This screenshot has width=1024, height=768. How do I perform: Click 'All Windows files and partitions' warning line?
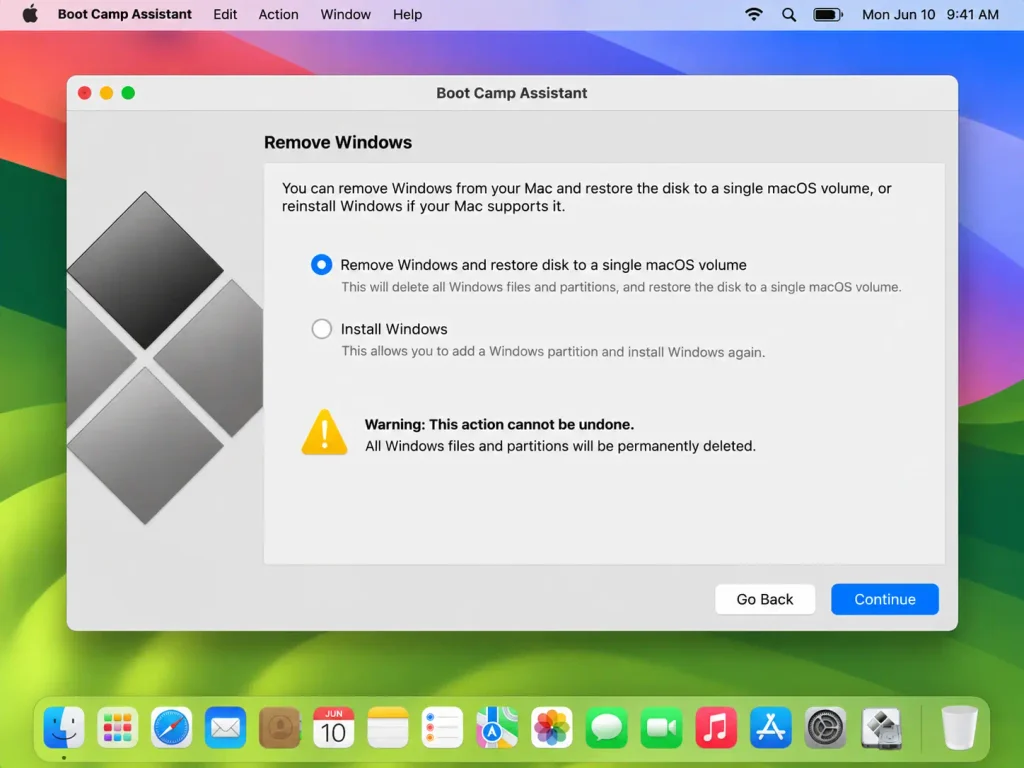point(560,446)
